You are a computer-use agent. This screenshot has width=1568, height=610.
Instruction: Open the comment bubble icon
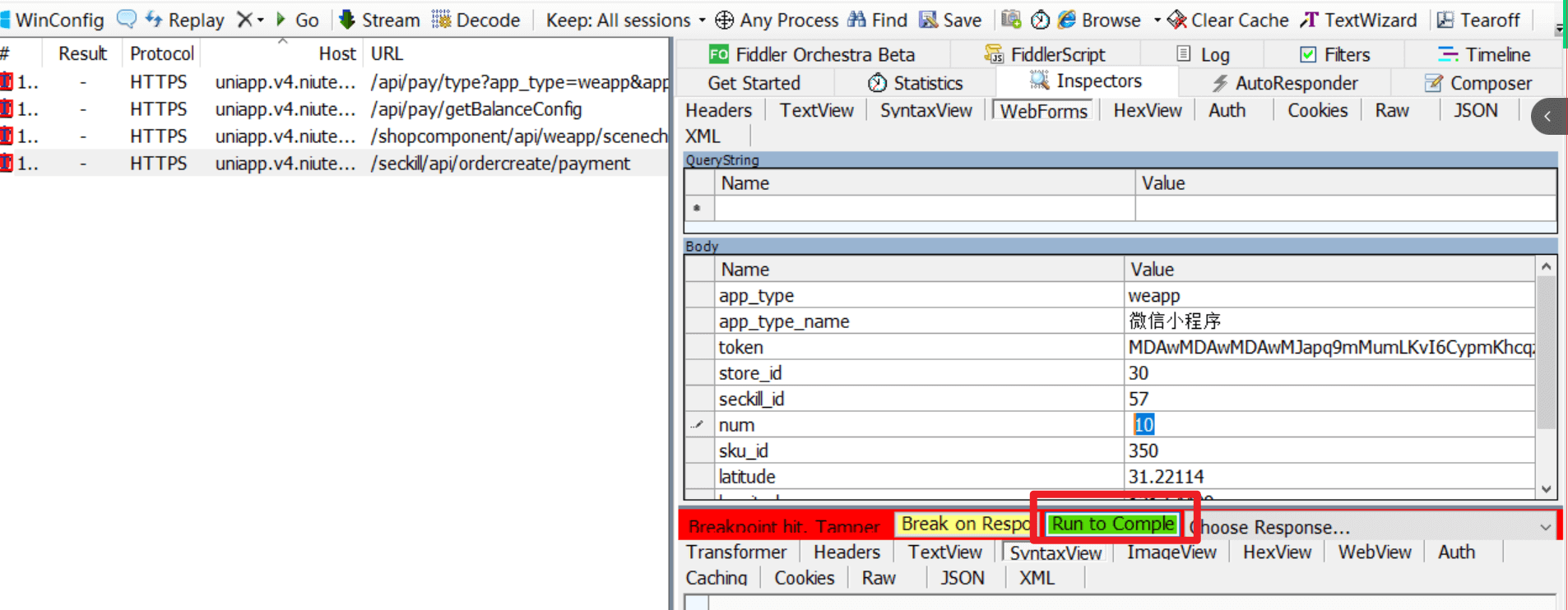pos(127,19)
